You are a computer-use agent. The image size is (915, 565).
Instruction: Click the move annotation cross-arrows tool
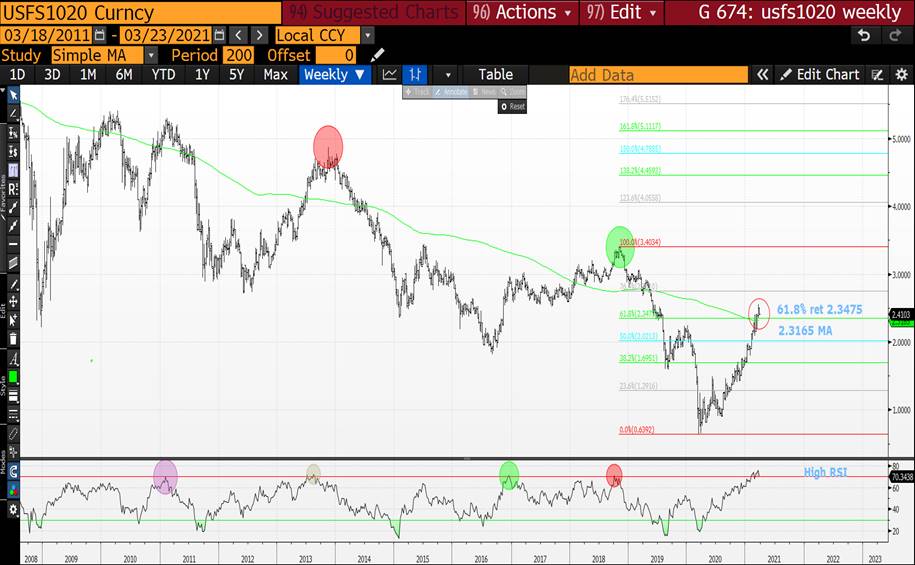click(13, 302)
